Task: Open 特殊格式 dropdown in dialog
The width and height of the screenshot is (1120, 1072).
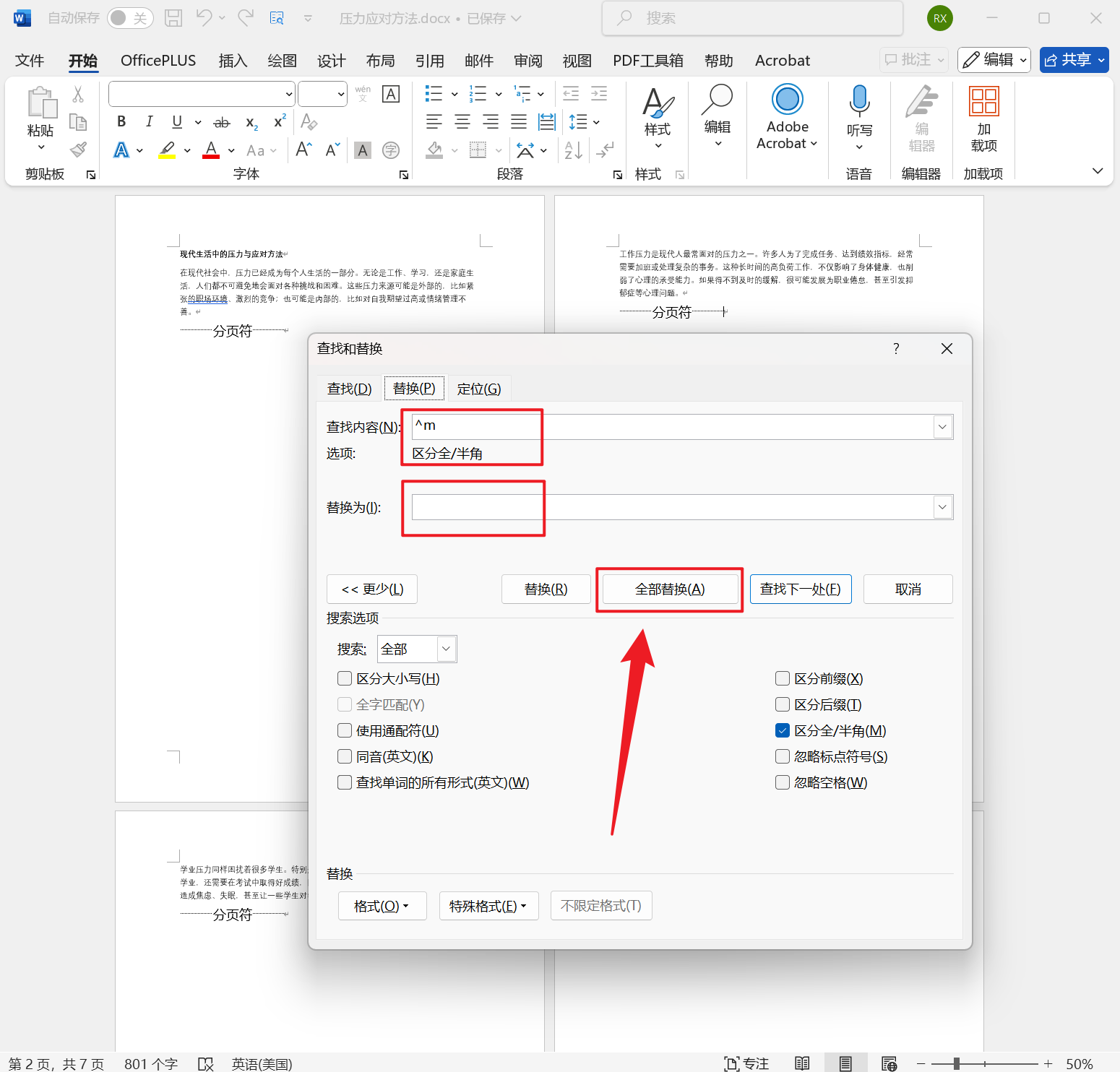Action: click(489, 905)
